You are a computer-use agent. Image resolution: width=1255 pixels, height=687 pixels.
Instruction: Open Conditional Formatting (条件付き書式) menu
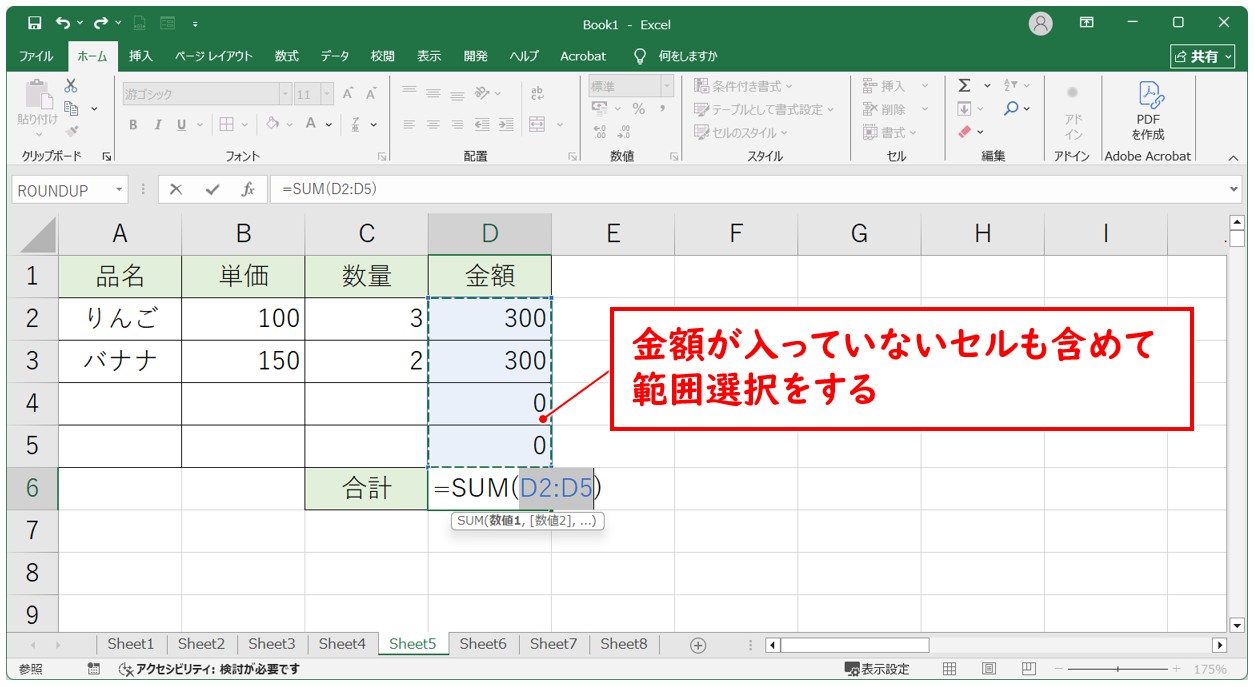point(744,87)
